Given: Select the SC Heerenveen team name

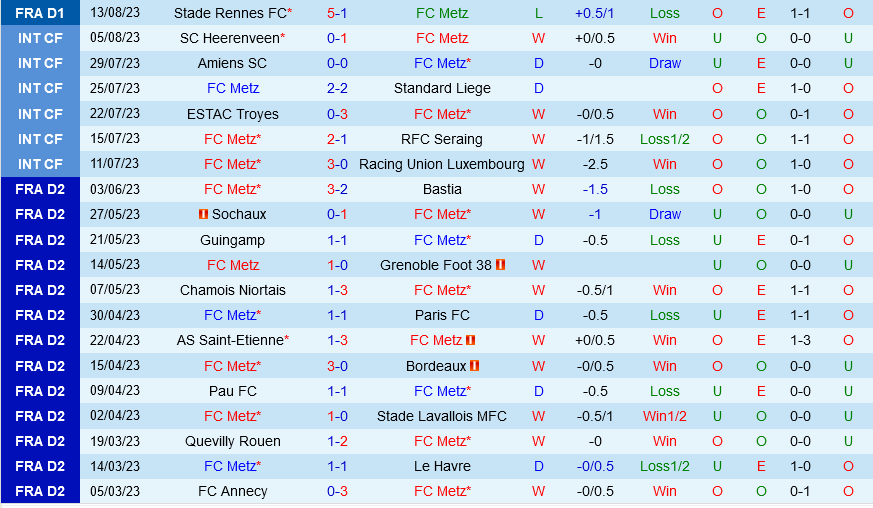Looking at the screenshot, I should (230, 38).
